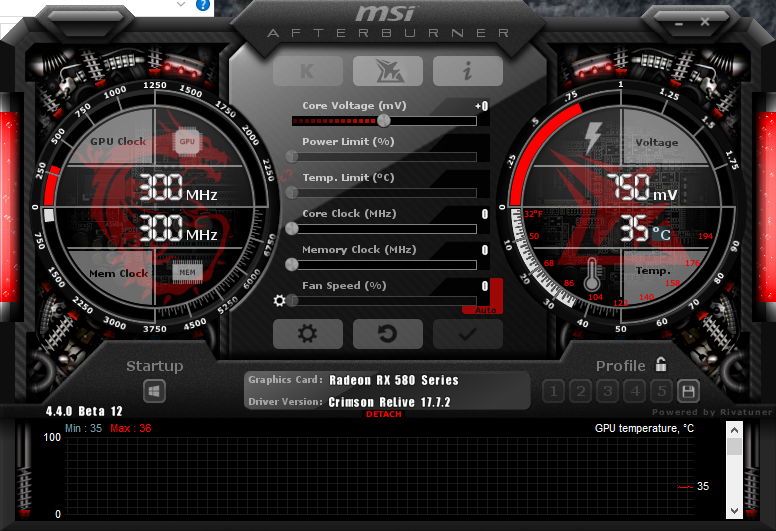Click the Mem Clock label

point(119,274)
